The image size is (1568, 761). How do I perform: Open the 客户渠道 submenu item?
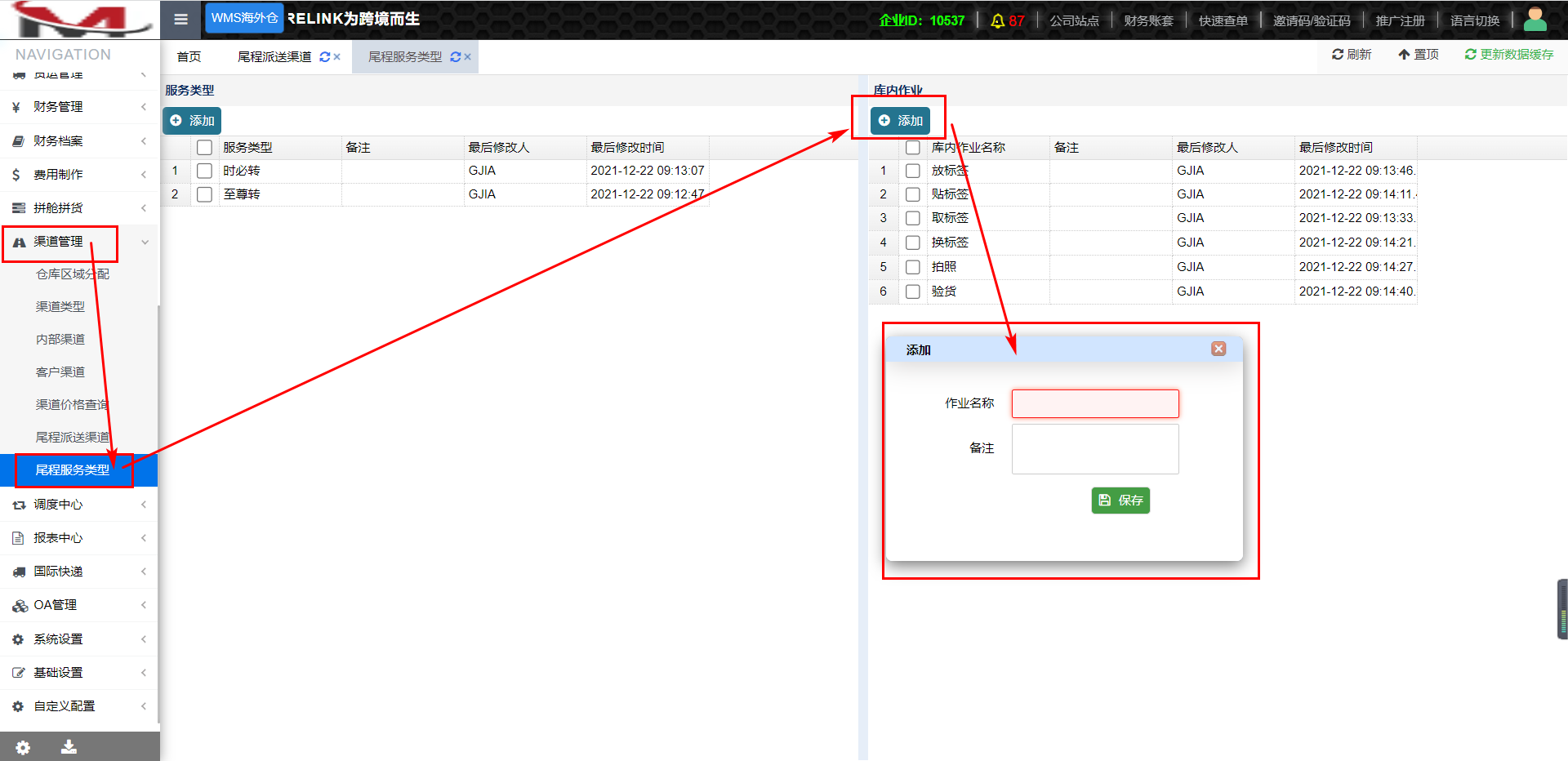60,372
